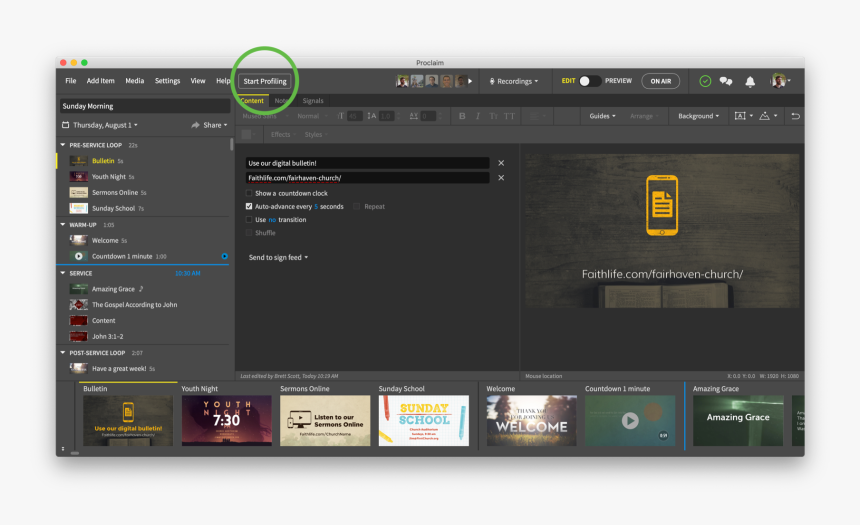Select the Bulletin item in service list
Viewport: 860px width, 525px height.
coord(144,161)
